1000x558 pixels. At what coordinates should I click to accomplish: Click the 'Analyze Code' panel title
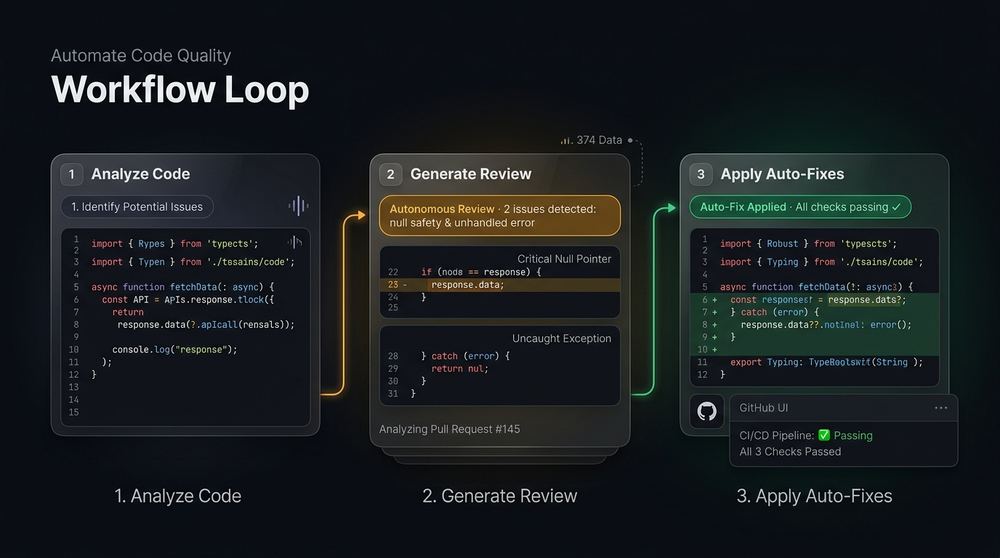coord(140,174)
